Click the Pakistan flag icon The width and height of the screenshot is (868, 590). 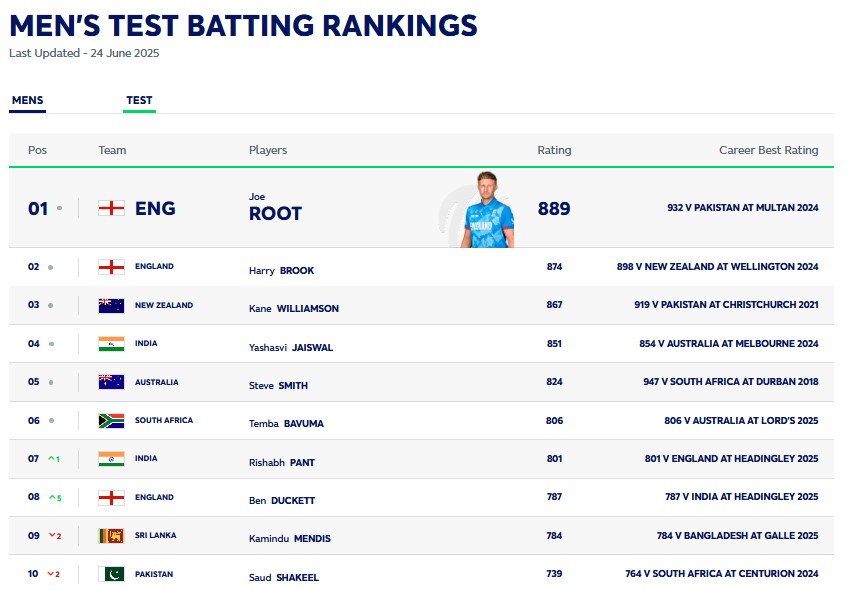[x=111, y=574]
